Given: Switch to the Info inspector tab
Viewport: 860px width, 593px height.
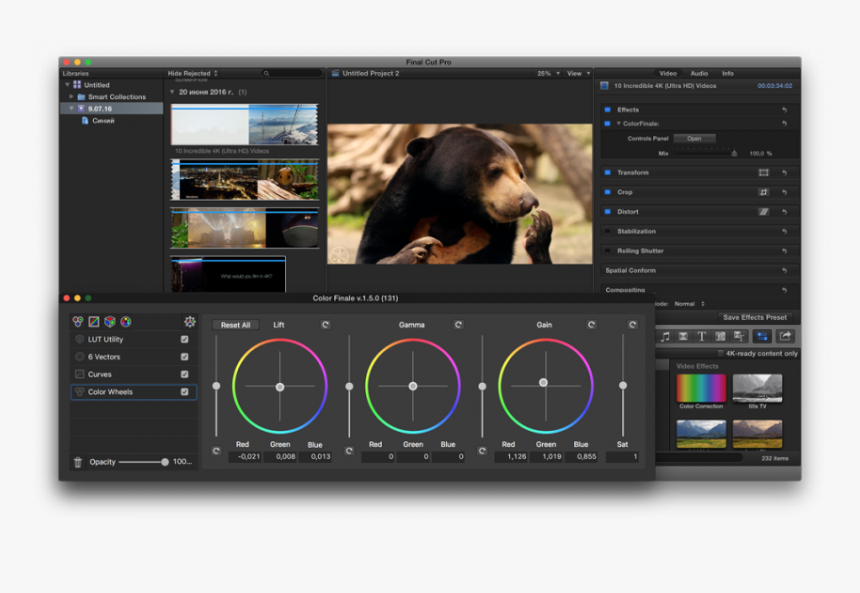Looking at the screenshot, I should pyautogui.click(x=727, y=74).
